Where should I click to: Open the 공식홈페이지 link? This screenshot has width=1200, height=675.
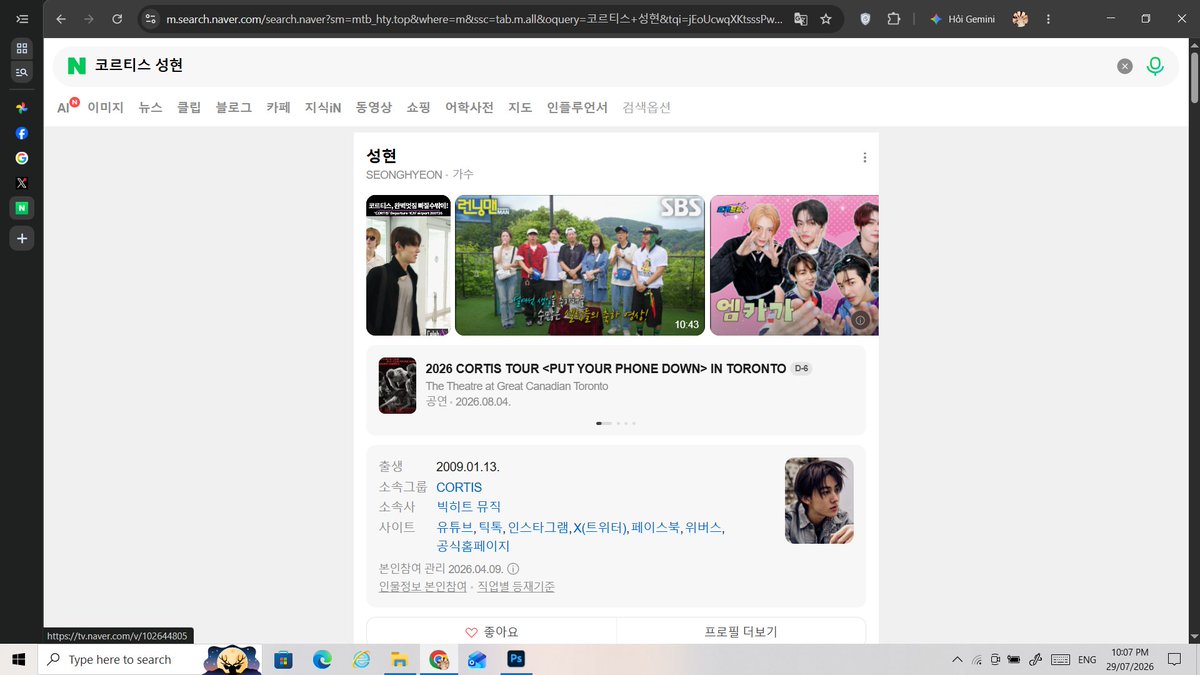pos(473,546)
